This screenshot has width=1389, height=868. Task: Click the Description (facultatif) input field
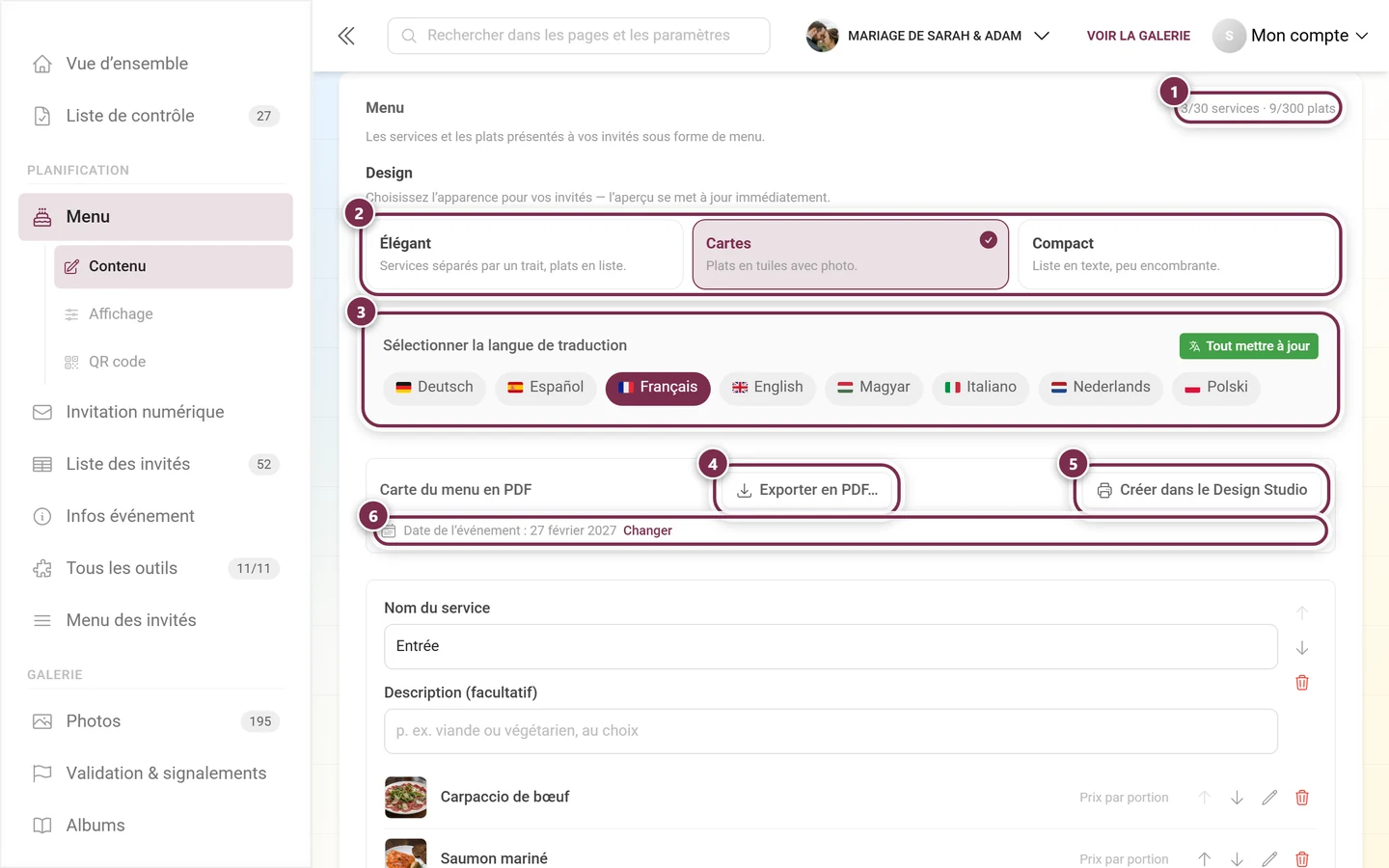831,731
